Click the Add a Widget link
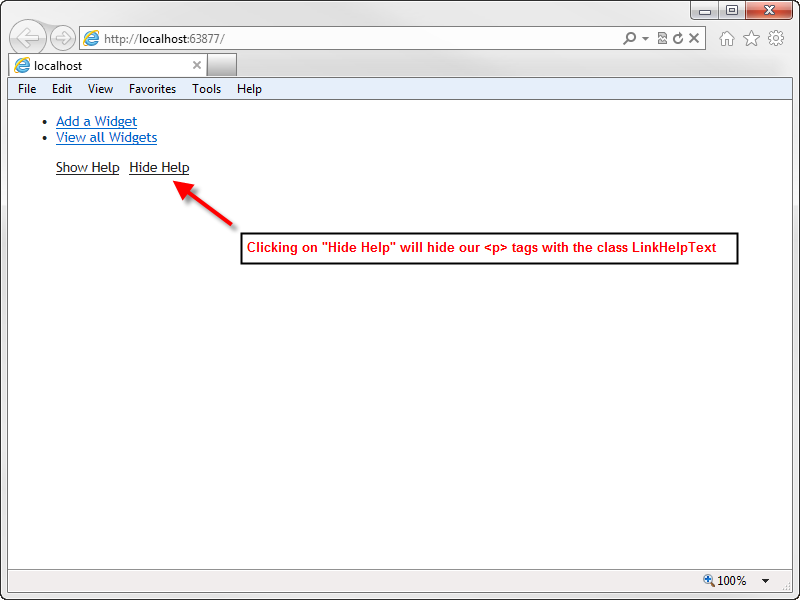The image size is (800, 600). 96,121
